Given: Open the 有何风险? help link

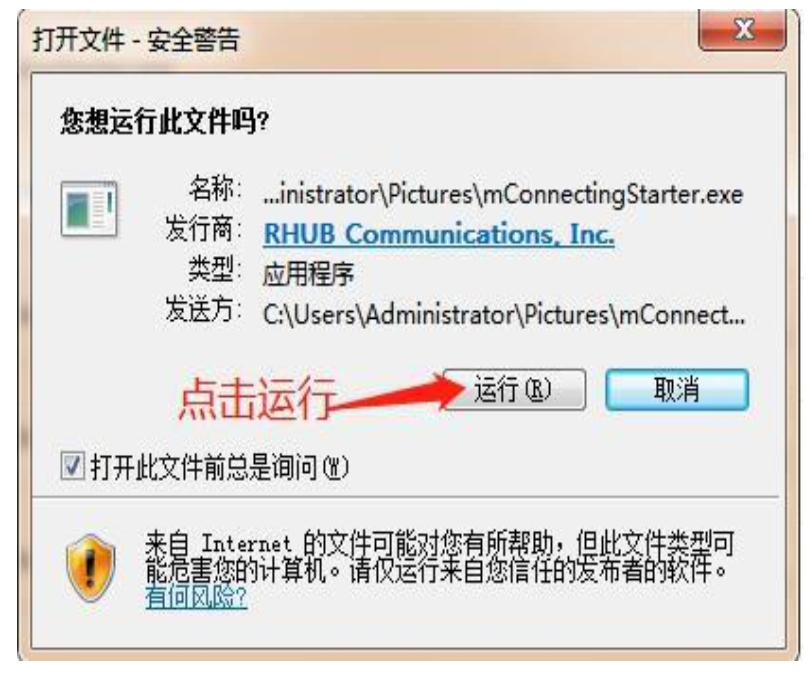Looking at the screenshot, I should tap(196, 597).
